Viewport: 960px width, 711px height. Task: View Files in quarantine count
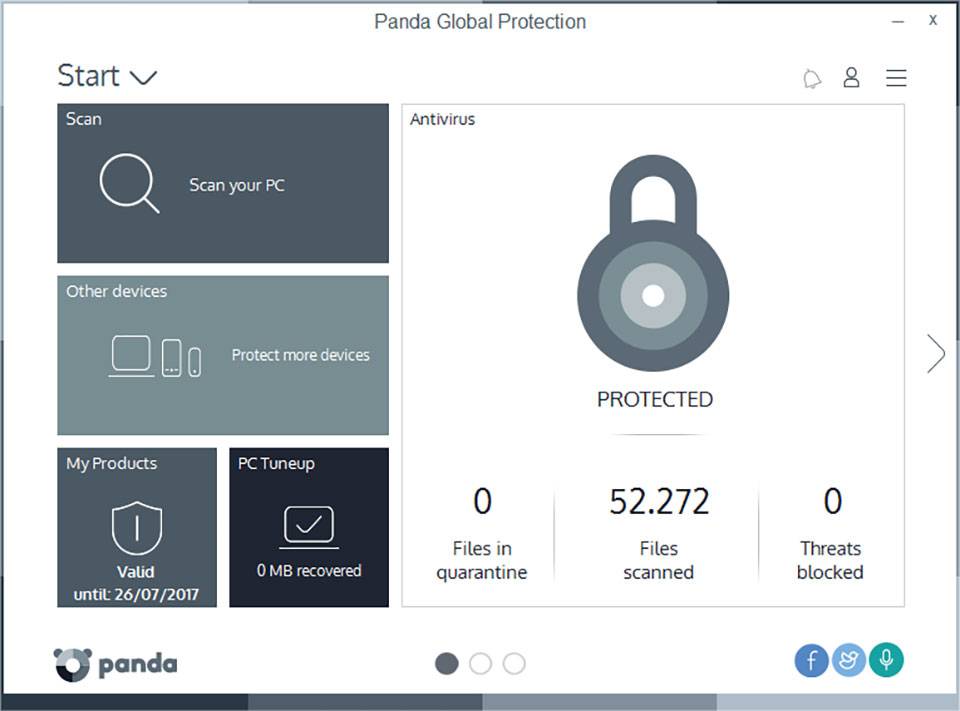(482, 501)
